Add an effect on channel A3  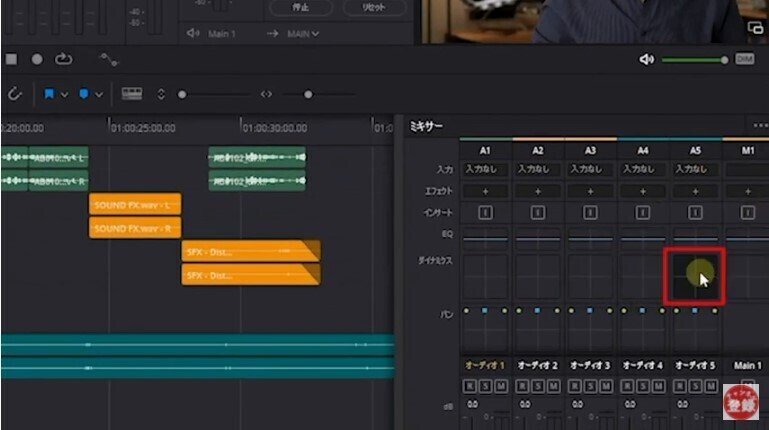[x=590, y=191]
